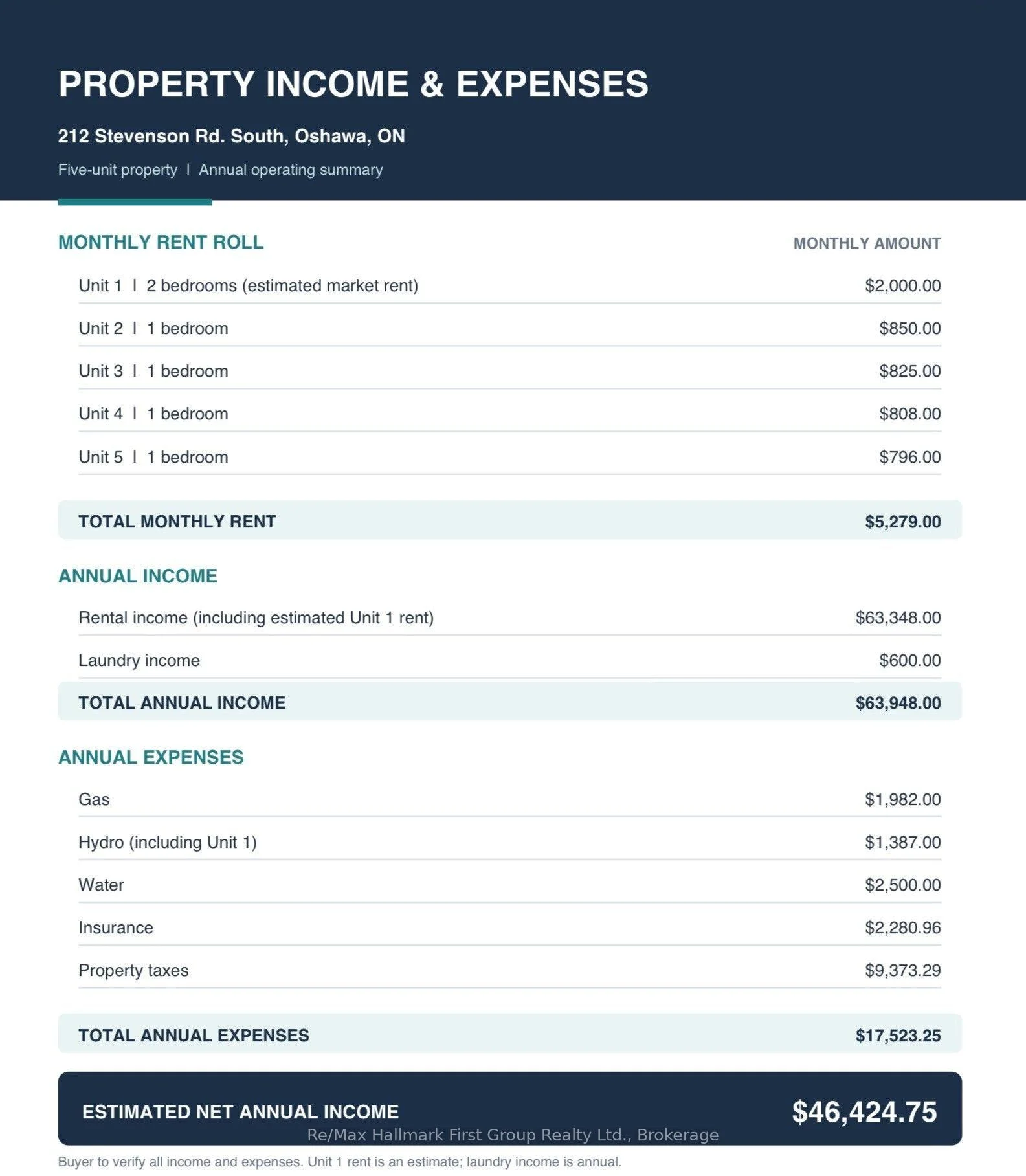Click the Annual Expenses heading
The image size is (1026, 1176).
coord(151,757)
